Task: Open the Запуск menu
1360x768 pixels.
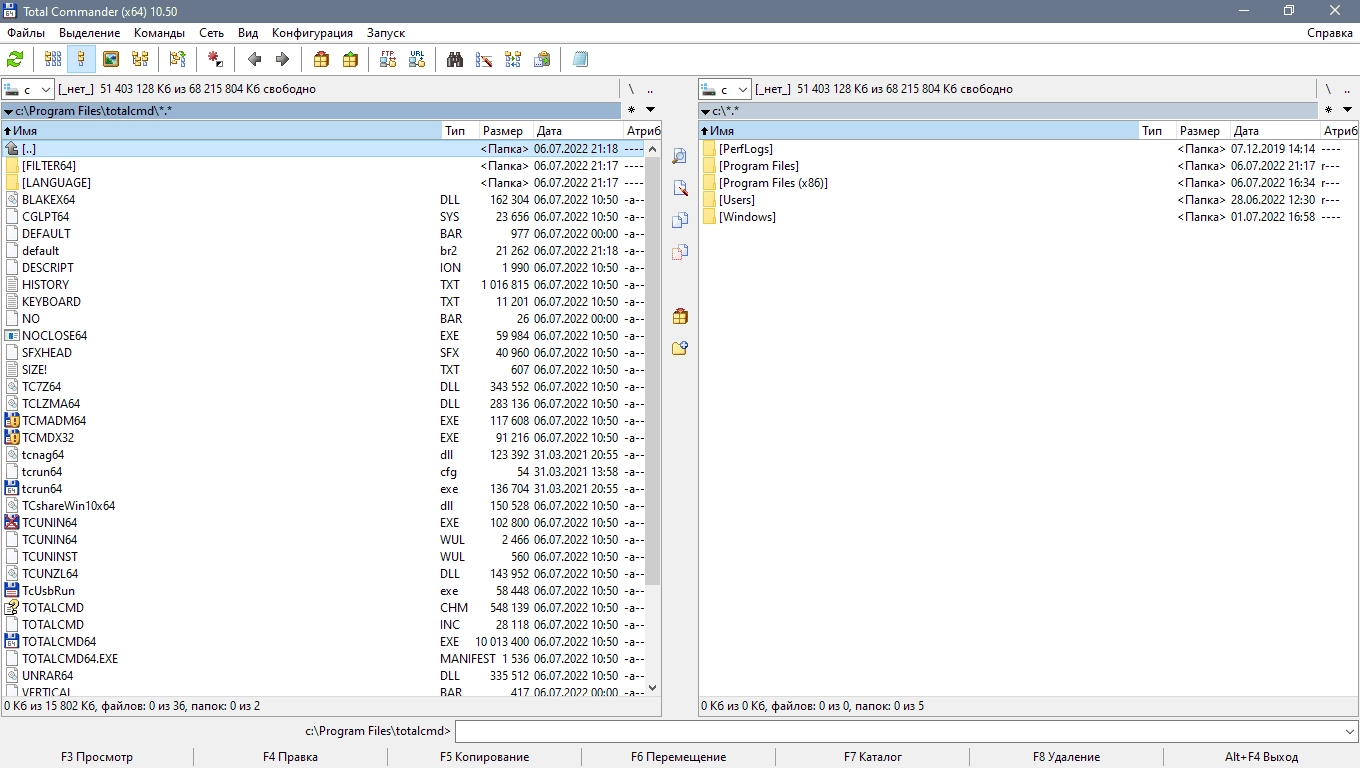Action: pos(386,33)
